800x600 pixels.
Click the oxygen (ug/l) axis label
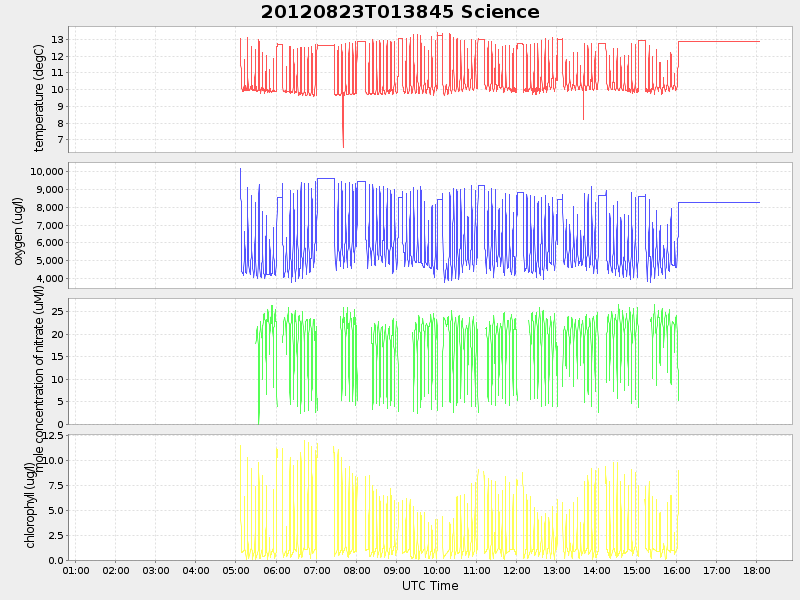(x=18, y=231)
